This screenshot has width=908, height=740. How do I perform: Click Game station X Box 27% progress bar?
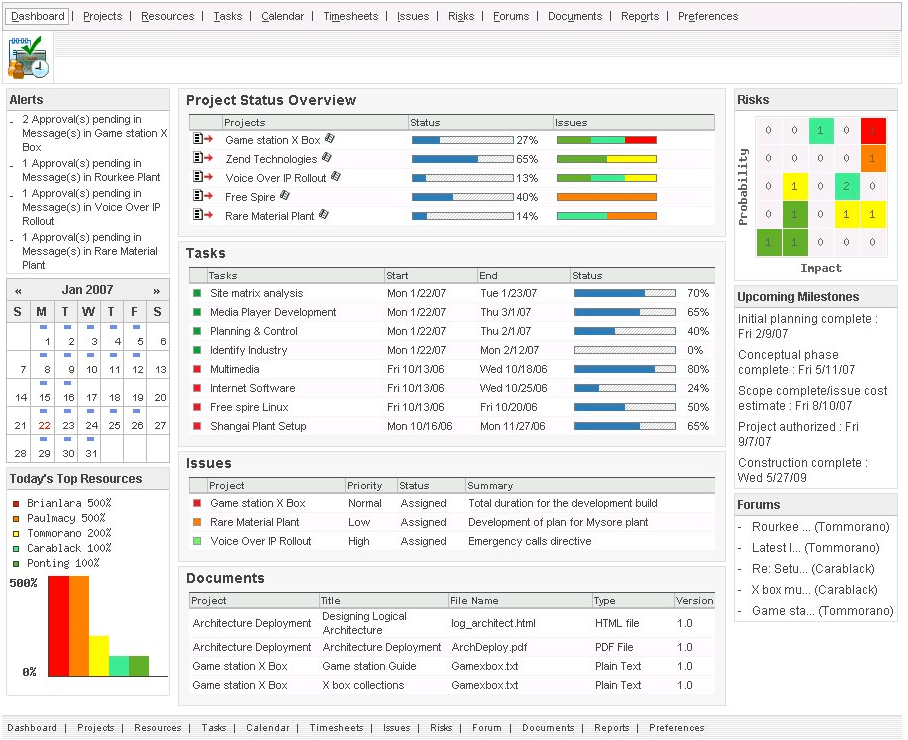click(463, 140)
